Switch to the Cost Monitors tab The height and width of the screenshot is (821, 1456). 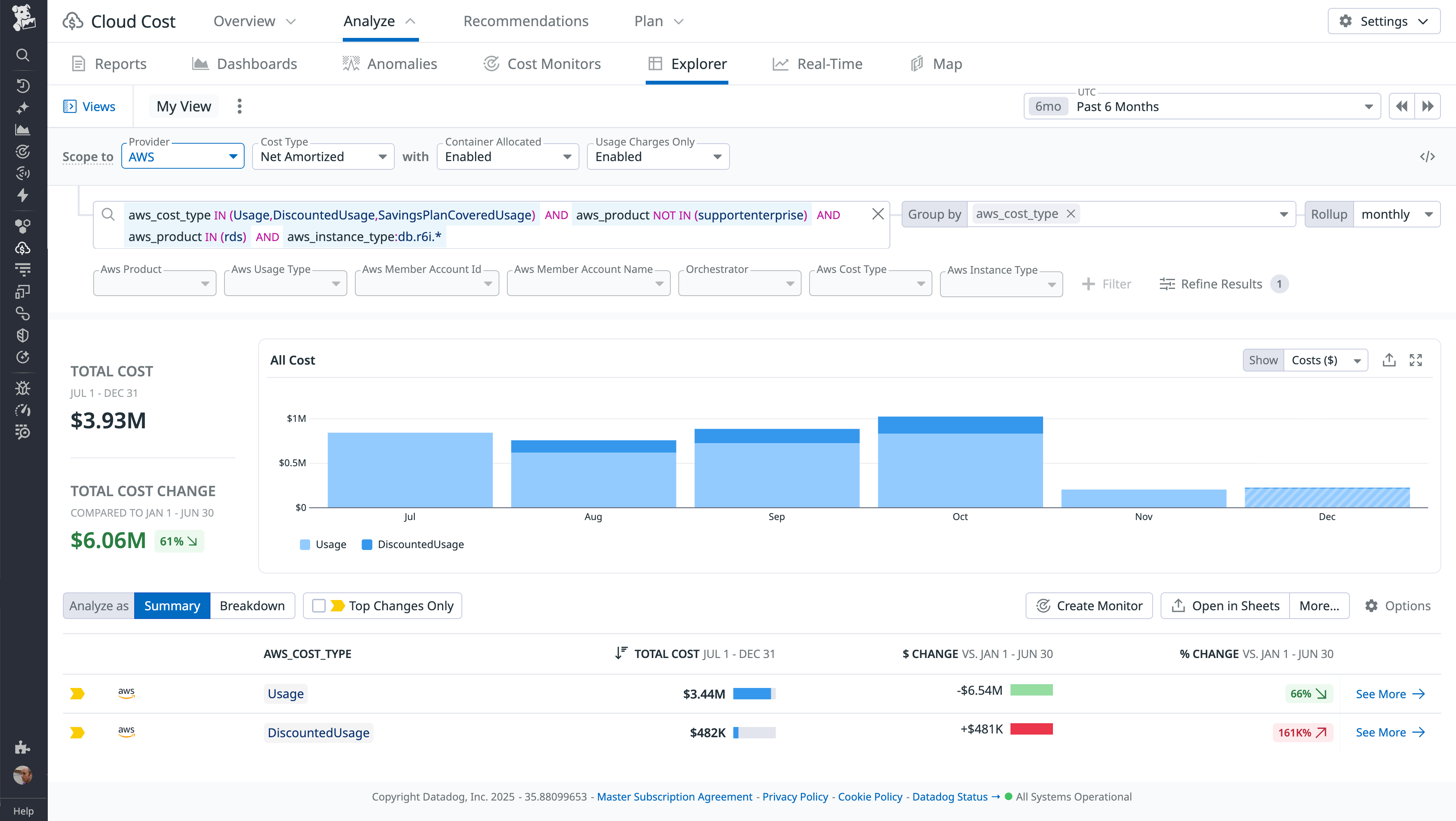pyautogui.click(x=541, y=63)
